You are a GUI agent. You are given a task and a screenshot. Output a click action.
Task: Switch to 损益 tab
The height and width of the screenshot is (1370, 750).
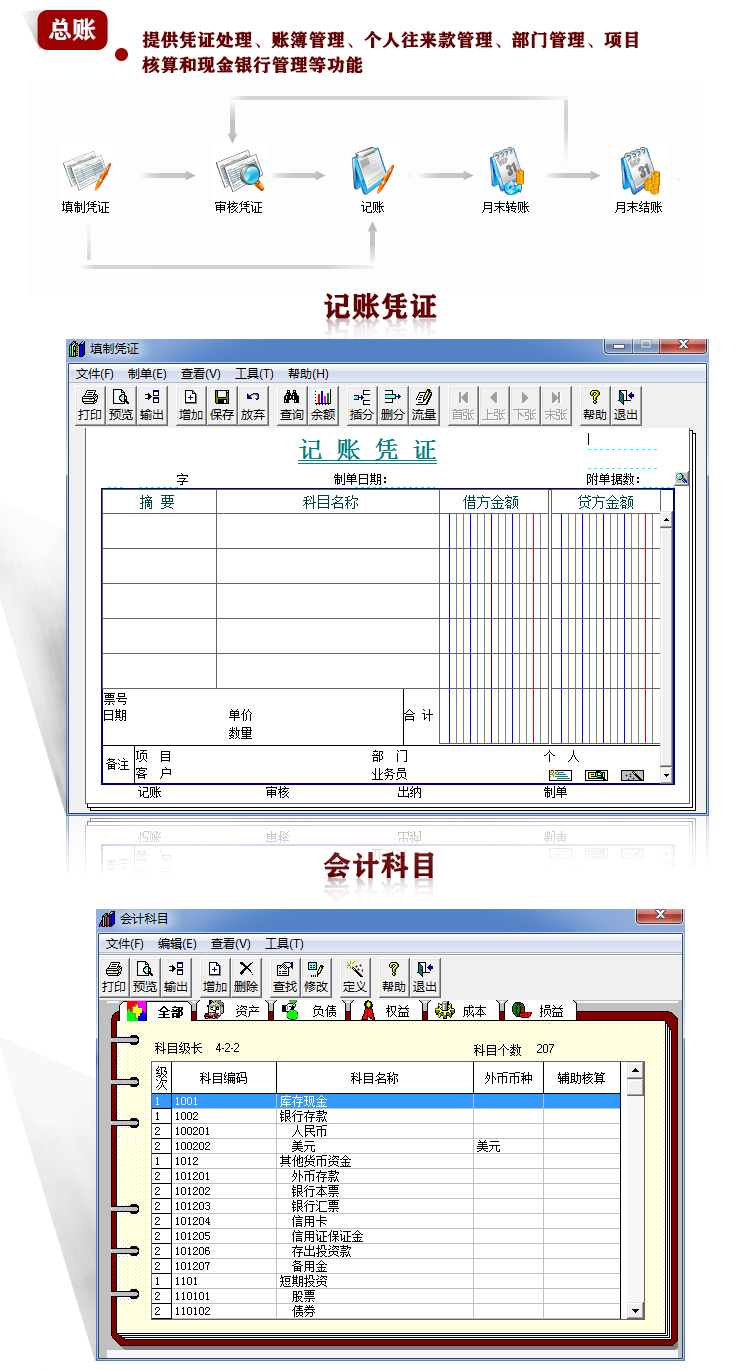click(x=540, y=1010)
